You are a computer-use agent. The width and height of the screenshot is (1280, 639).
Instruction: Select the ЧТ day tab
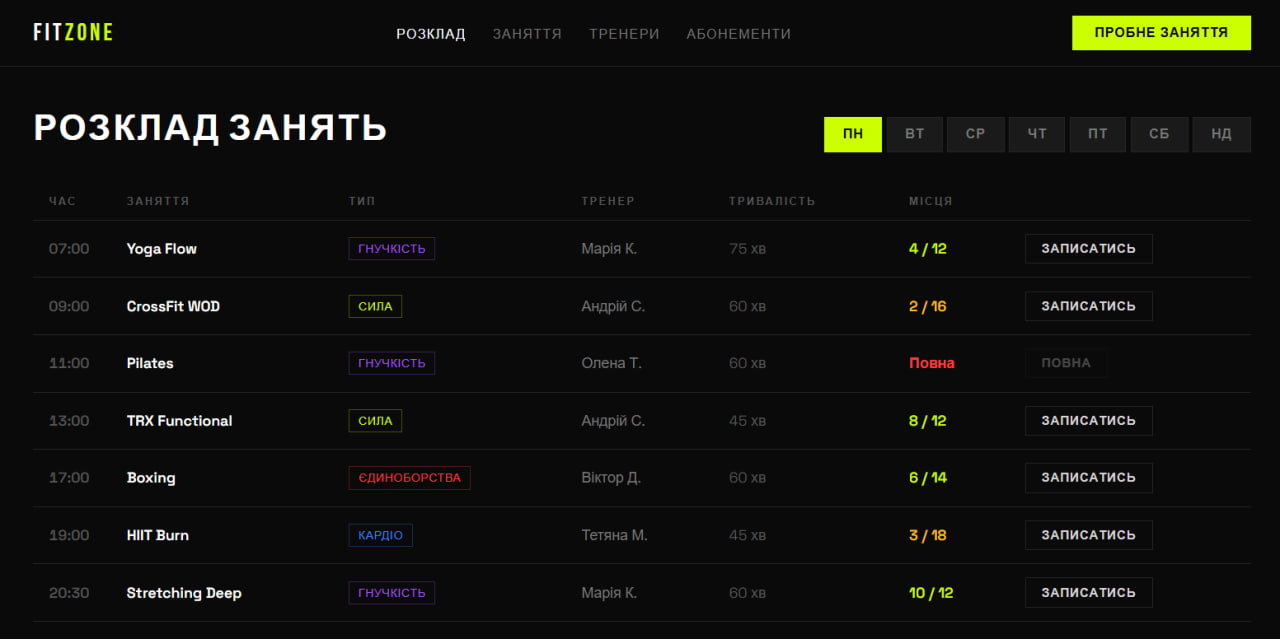[1037, 134]
